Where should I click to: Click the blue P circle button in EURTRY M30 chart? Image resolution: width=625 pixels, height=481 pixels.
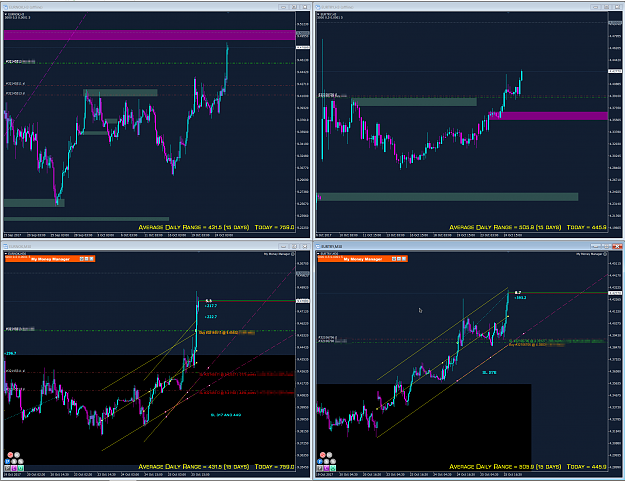pyautogui.click(x=320, y=461)
